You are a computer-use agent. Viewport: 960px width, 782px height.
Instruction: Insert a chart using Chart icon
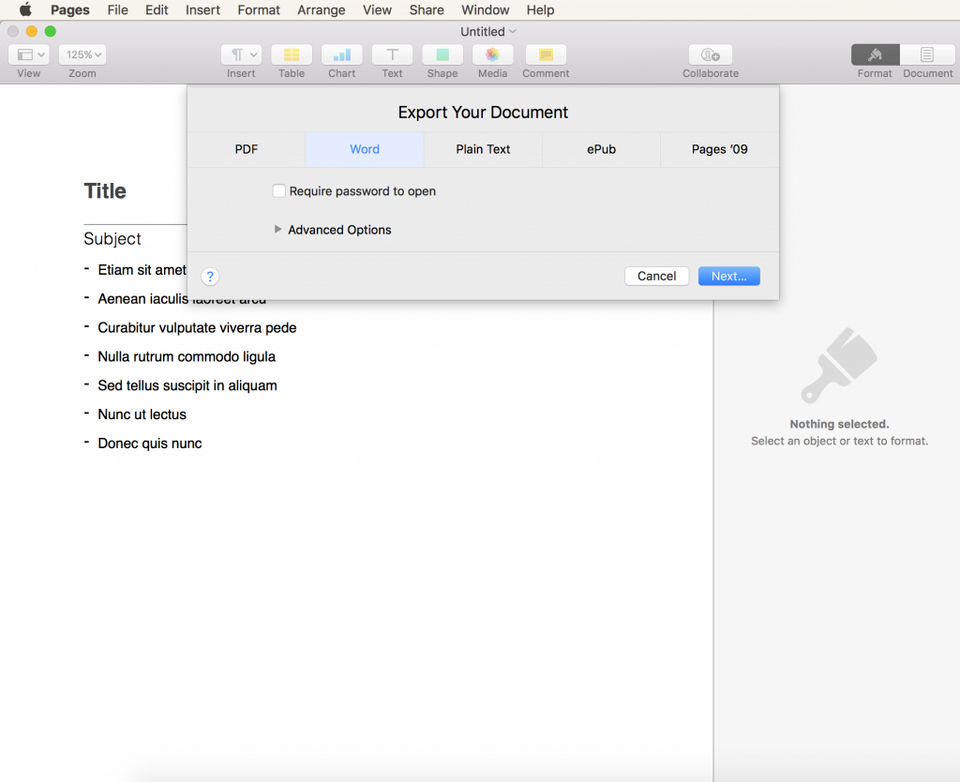342,55
